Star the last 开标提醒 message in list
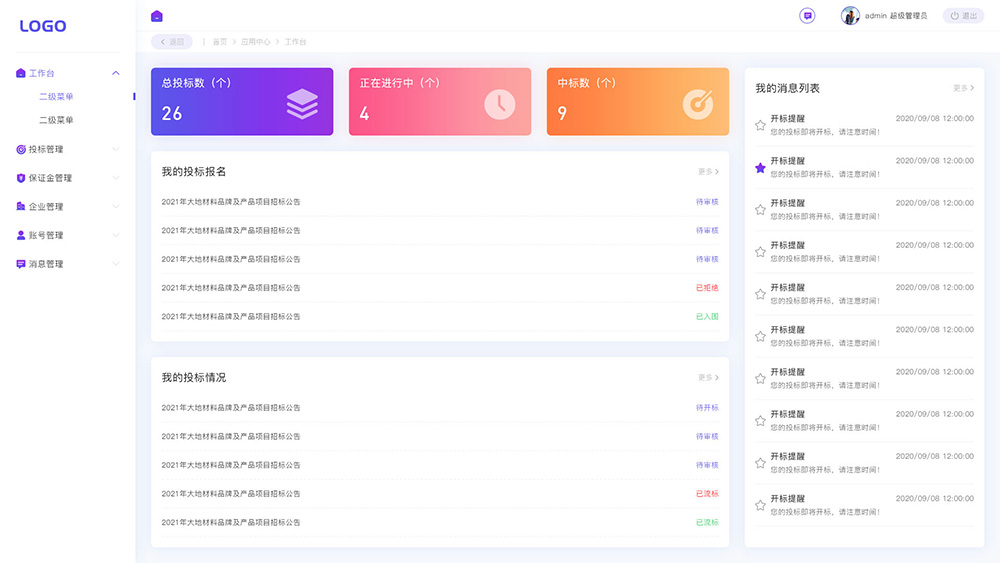1000x563 pixels. click(x=760, y=506)
